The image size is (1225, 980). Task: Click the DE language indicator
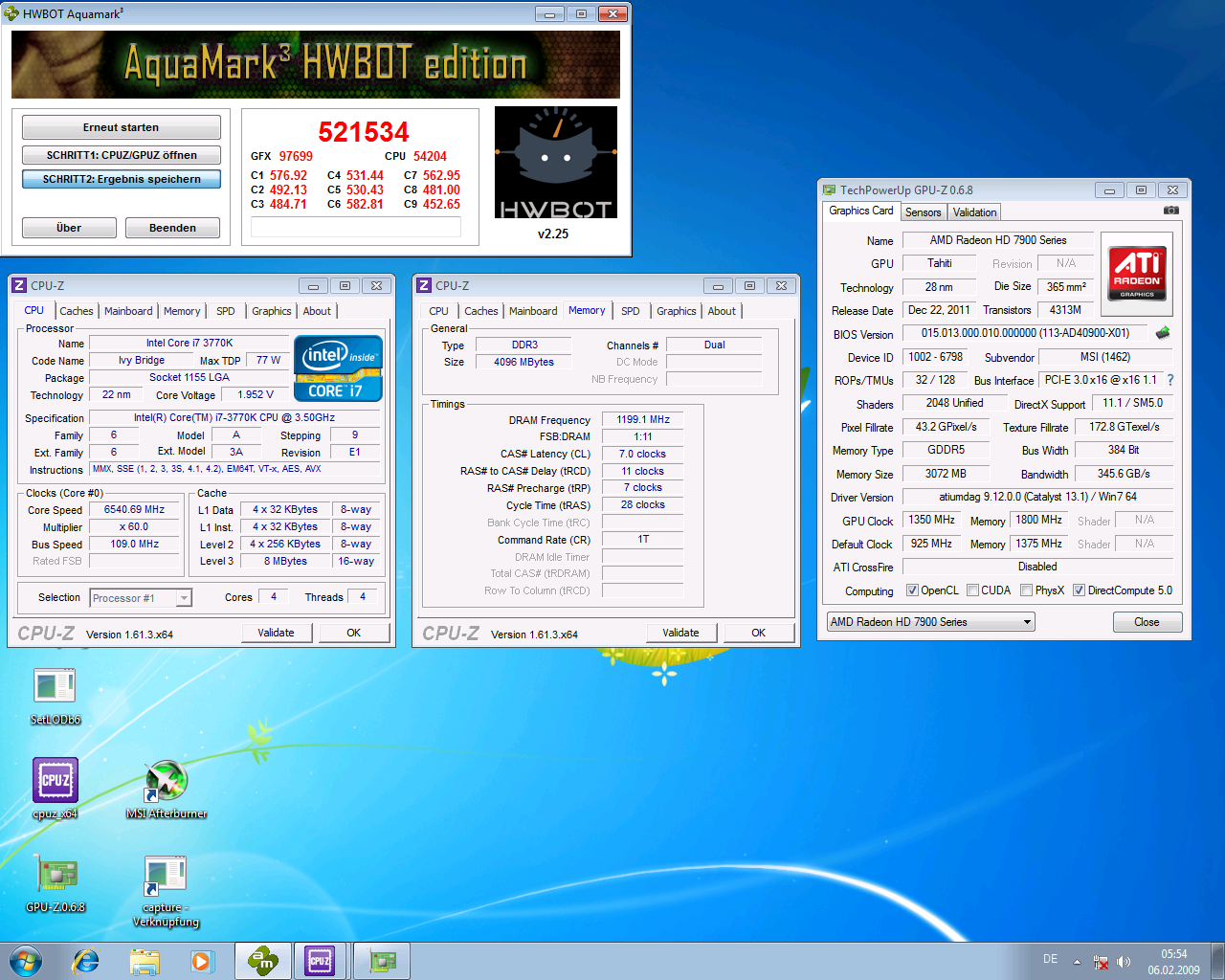point(1050,959)
